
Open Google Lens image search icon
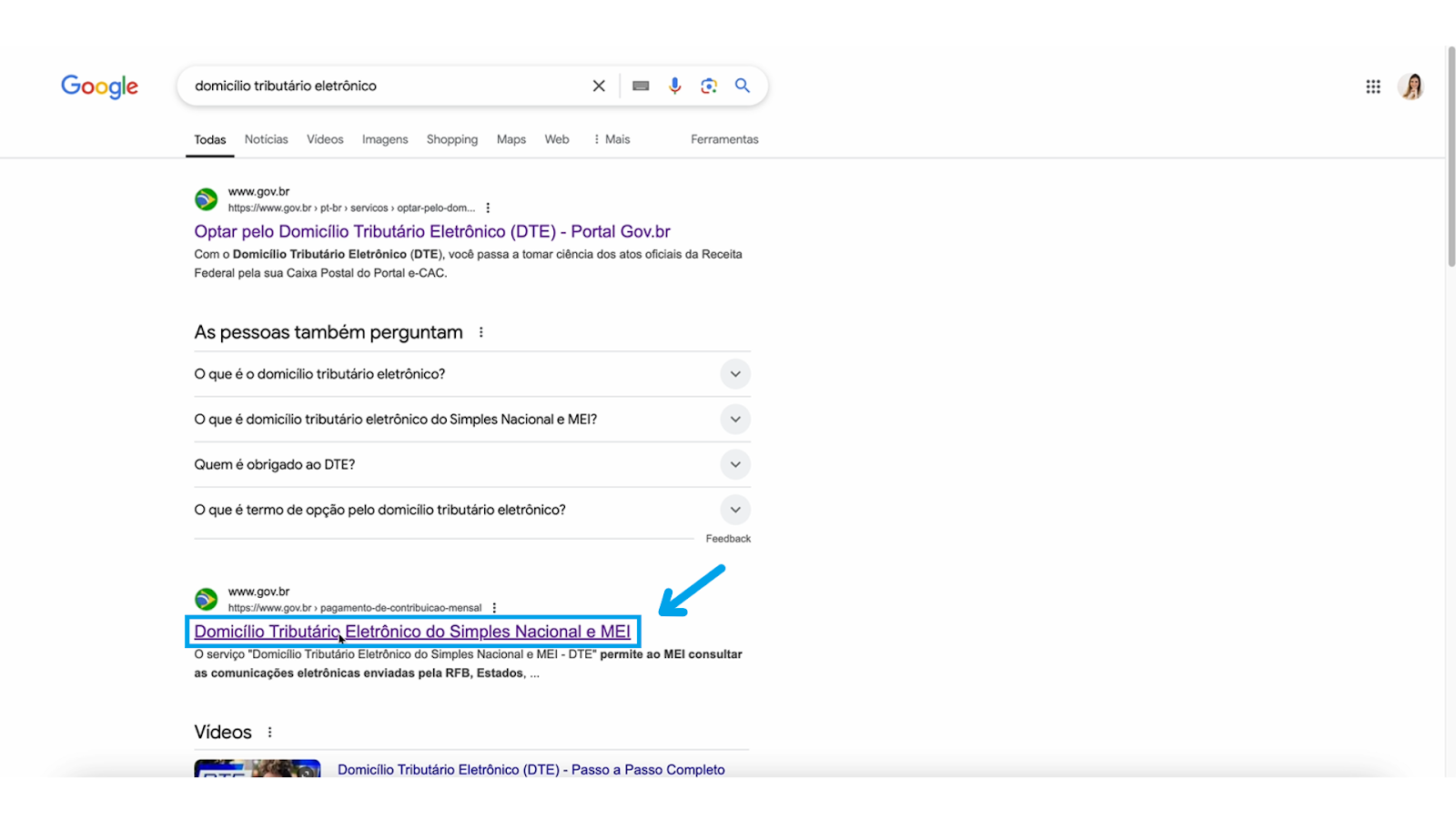[709, 86]
